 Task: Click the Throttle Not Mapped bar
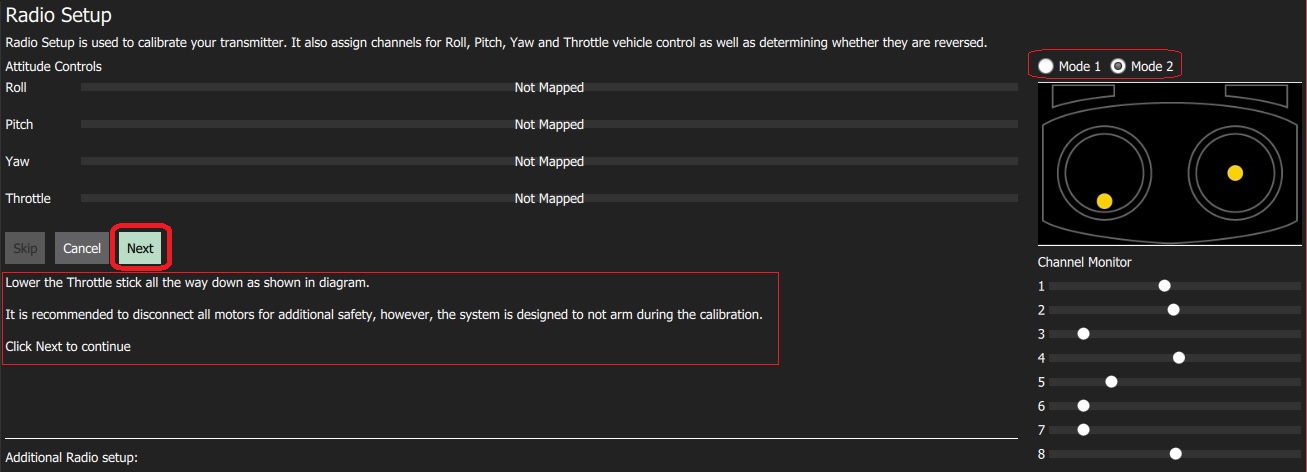pos(549,199)
